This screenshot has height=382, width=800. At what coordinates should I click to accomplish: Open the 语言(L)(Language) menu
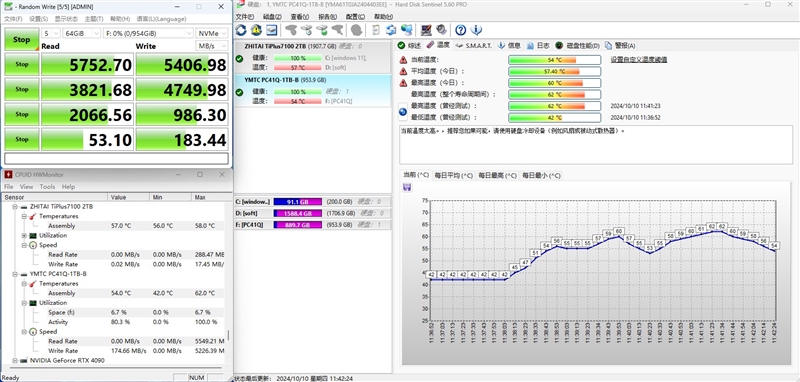pos(161,19)
